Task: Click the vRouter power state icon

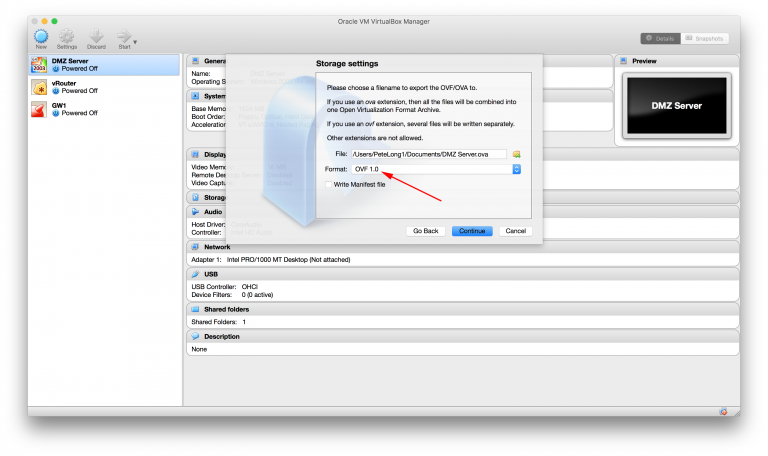Action: pyautogui.click(x=56, y=91)
